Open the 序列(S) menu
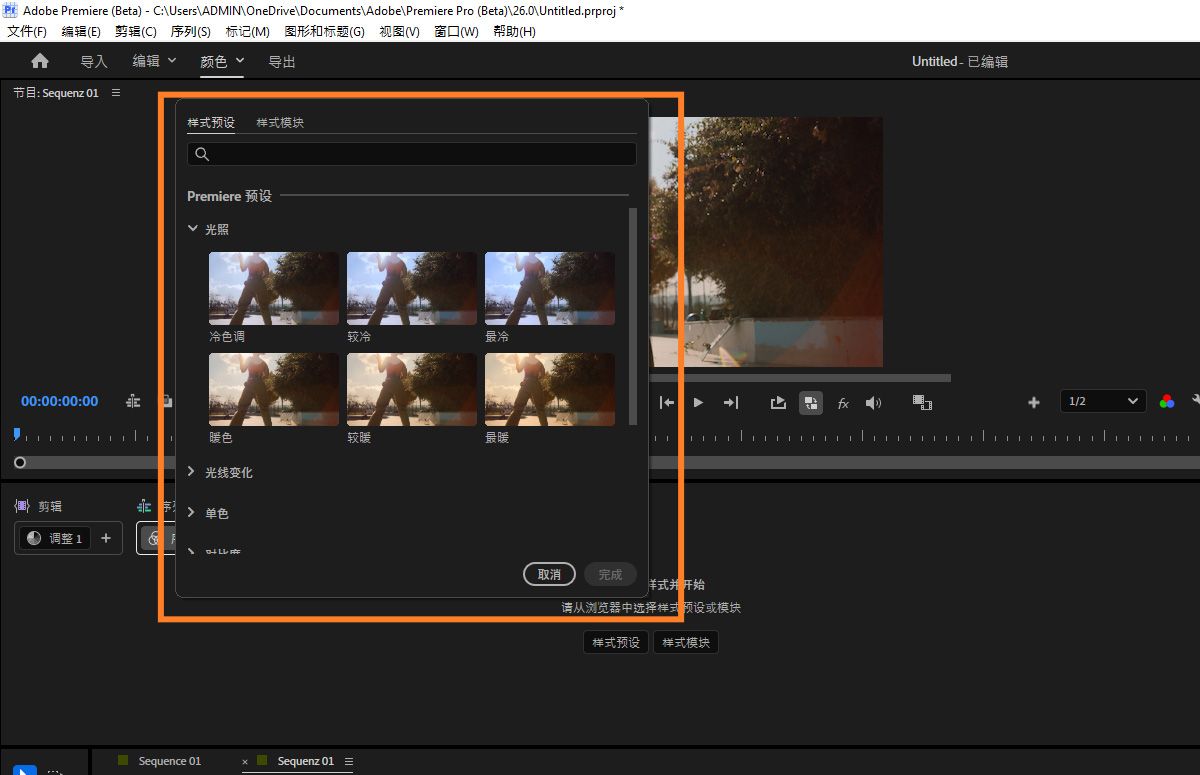The height and width of the screenshot is (775, 1200). (191, 31)
